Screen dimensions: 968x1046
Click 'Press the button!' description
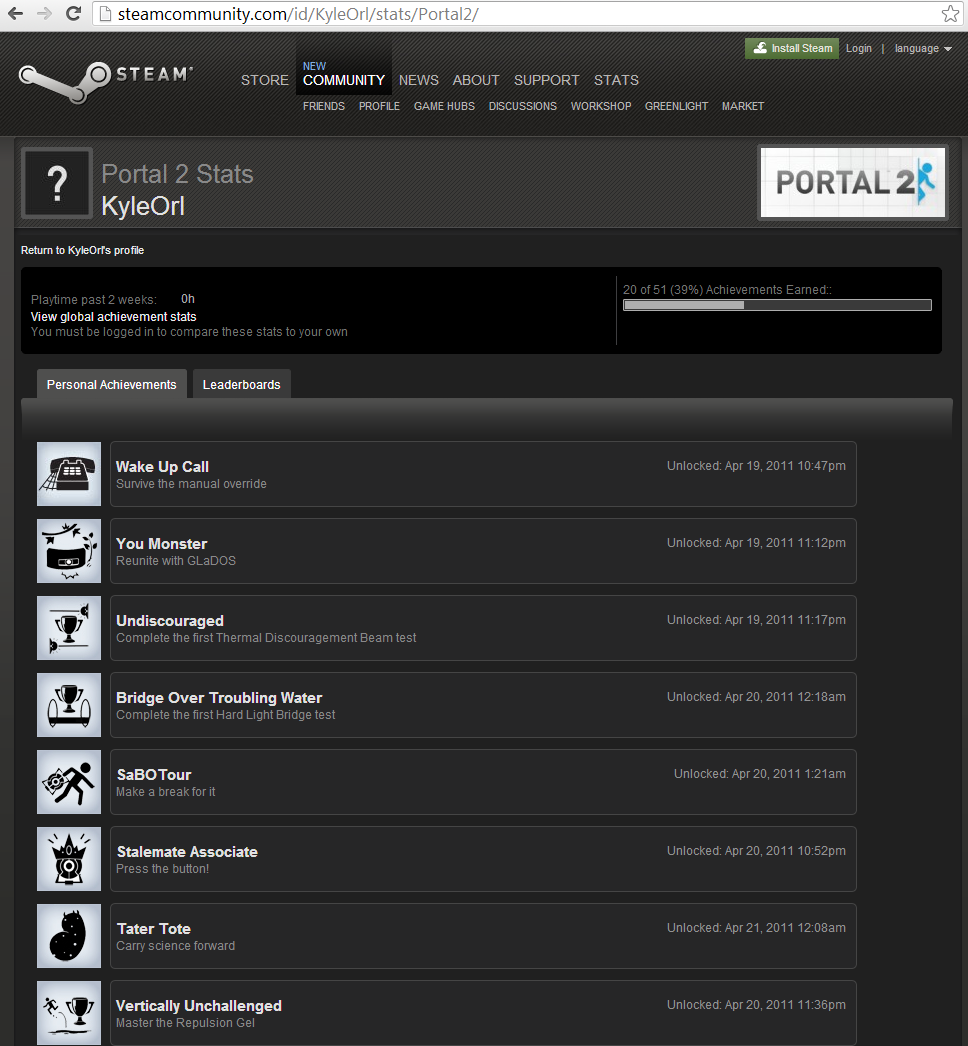click(163, 869)
